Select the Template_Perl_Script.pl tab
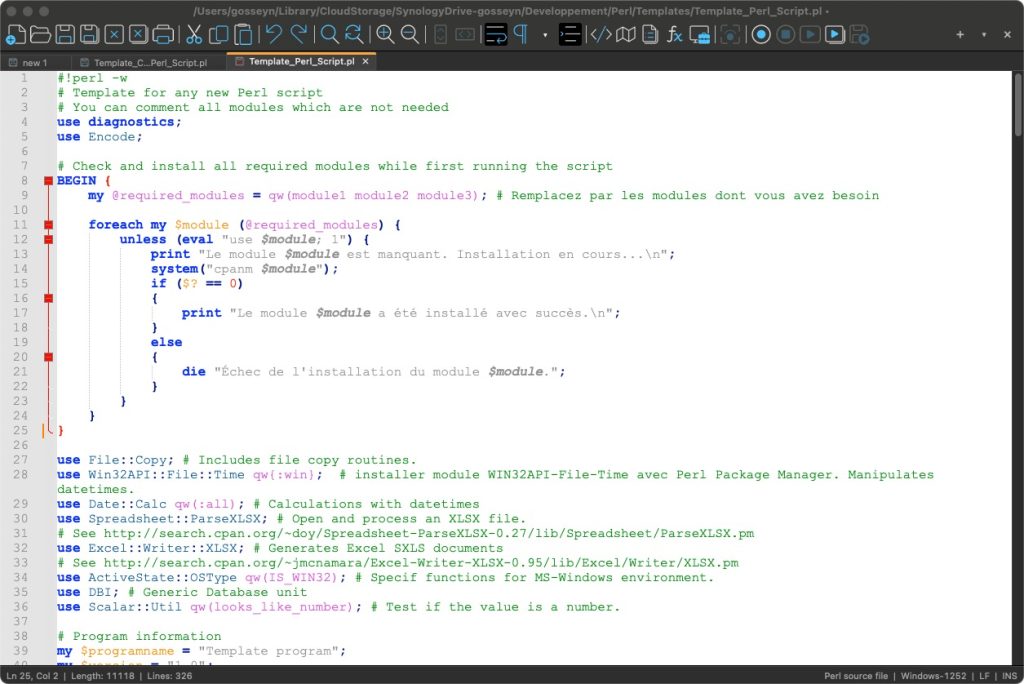The image size is (1024, 684). click(301, 61)
